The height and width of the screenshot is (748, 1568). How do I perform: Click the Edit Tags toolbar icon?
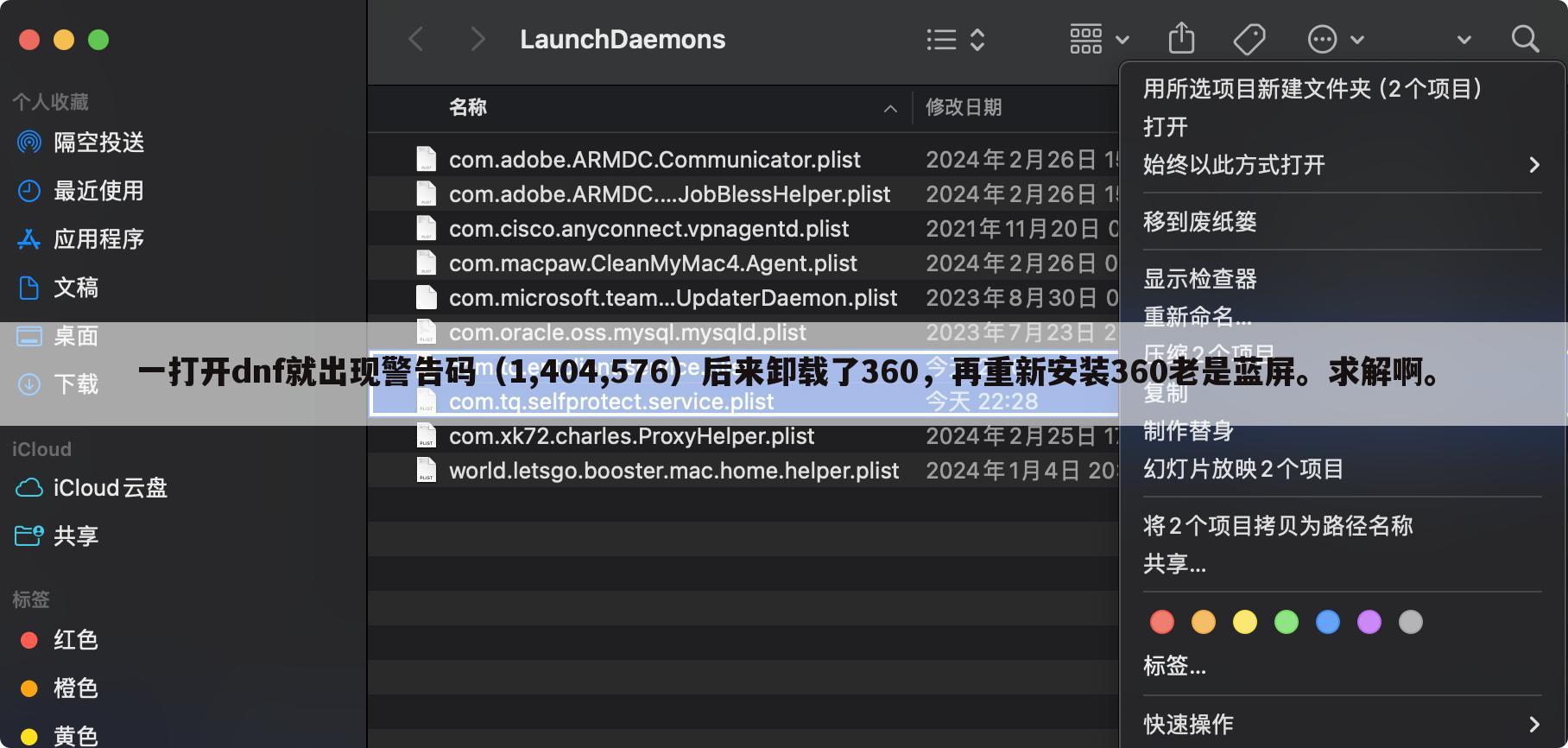1249,40
